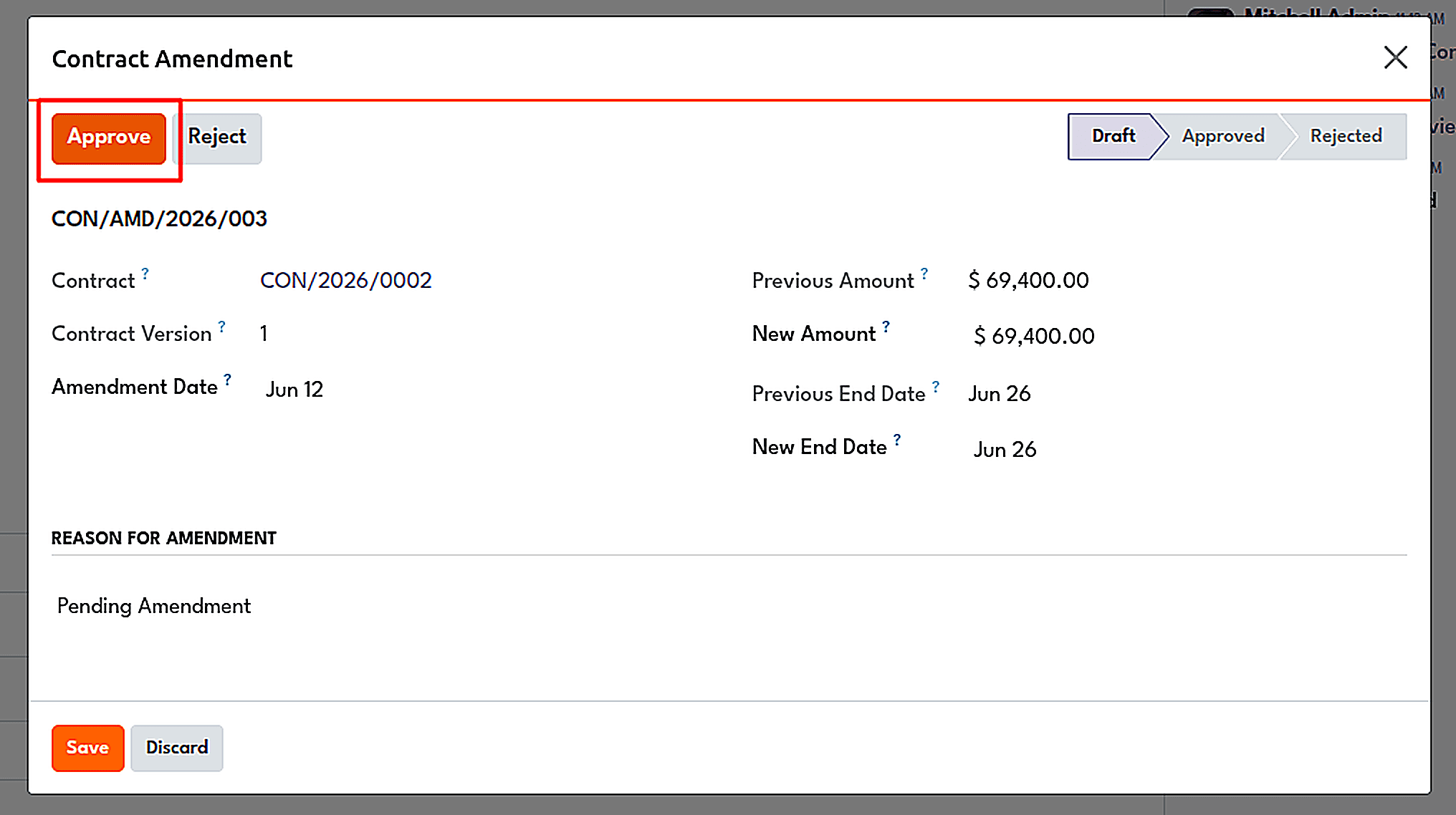Screen dimensions: 1456x815
Task: Show help tooltip for Previous End Date
Action: click(936, 387)
